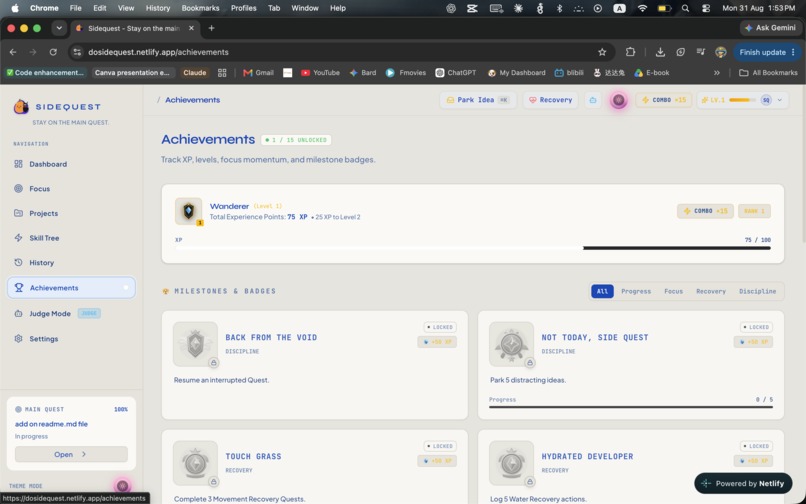
Task: Expand the user level dropdown chevron
Action: tap(780, 100)
